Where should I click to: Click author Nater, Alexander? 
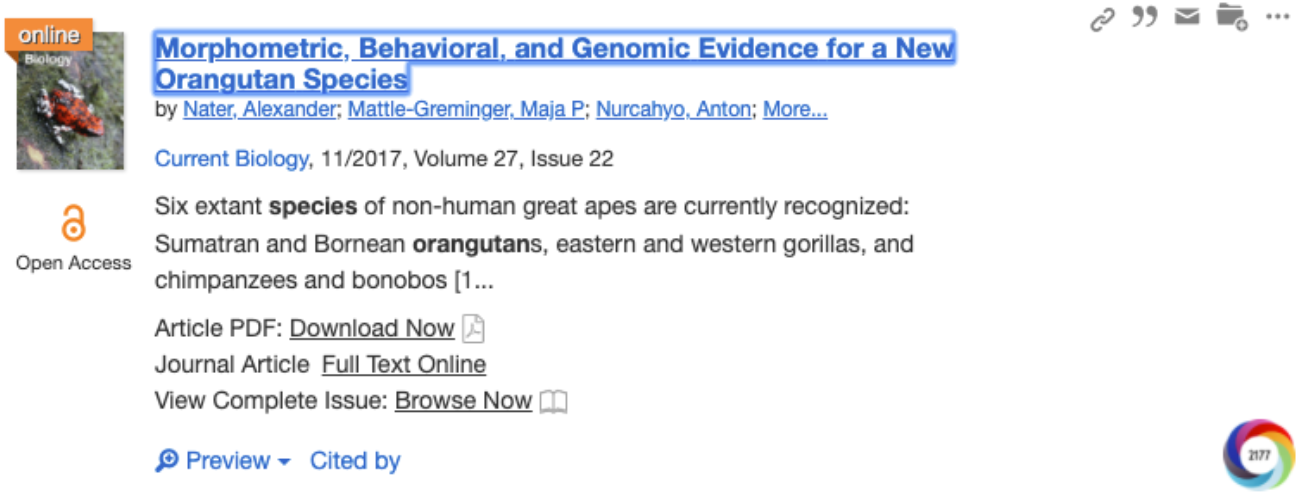tap(259, 110)
